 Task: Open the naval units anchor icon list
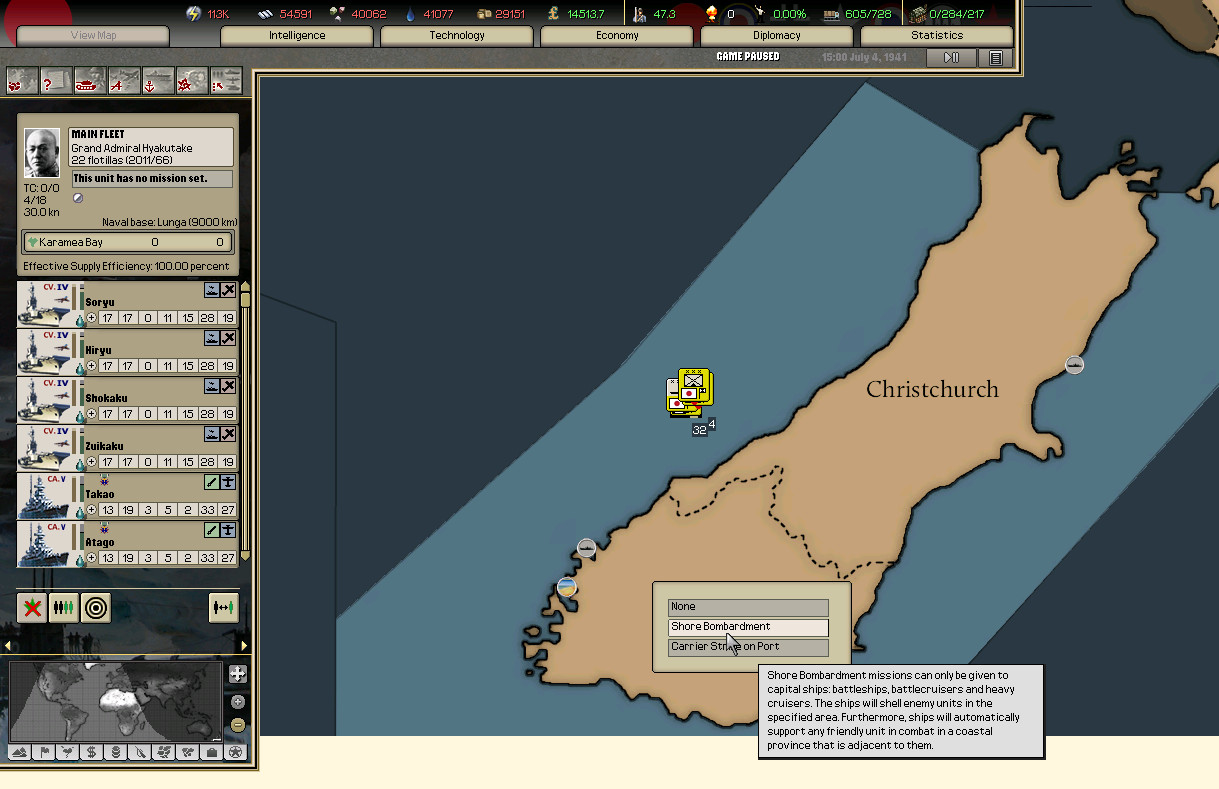click(158, 81)
